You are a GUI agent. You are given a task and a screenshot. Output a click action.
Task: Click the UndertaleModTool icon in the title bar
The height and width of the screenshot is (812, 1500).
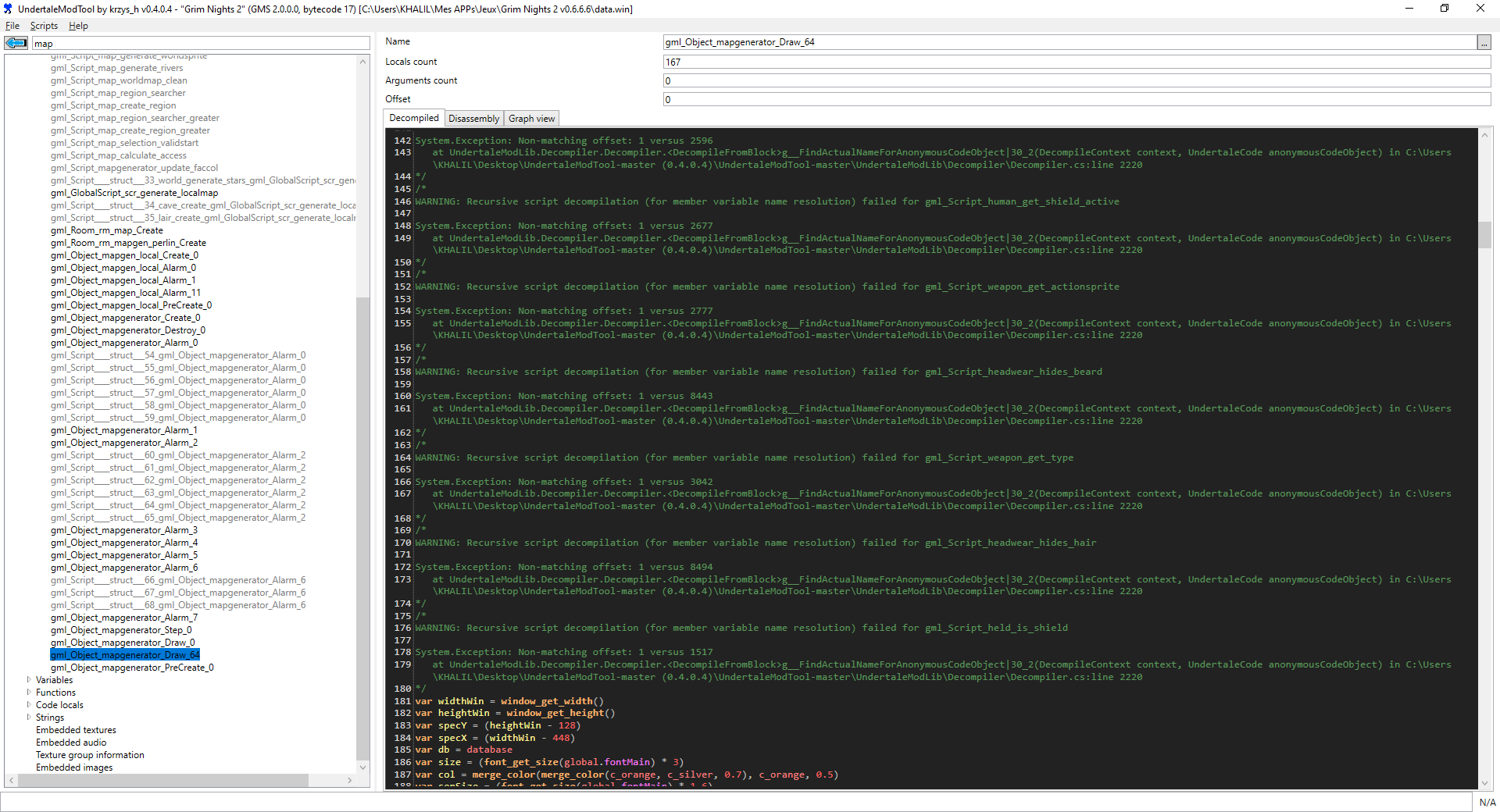[x=9, y=8]
